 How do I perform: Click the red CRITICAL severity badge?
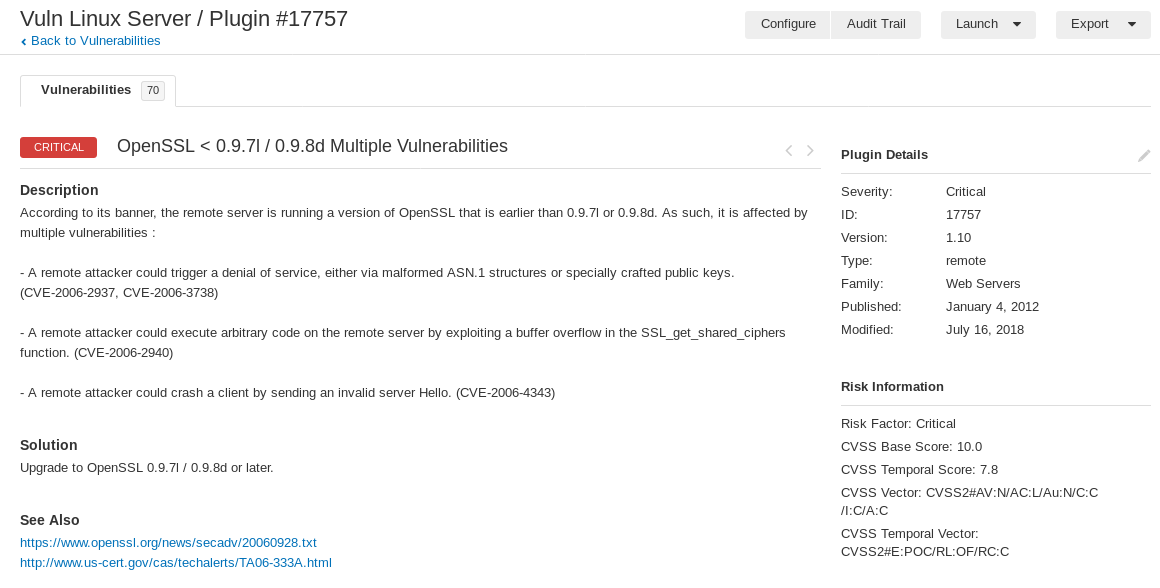click(58, 147)
